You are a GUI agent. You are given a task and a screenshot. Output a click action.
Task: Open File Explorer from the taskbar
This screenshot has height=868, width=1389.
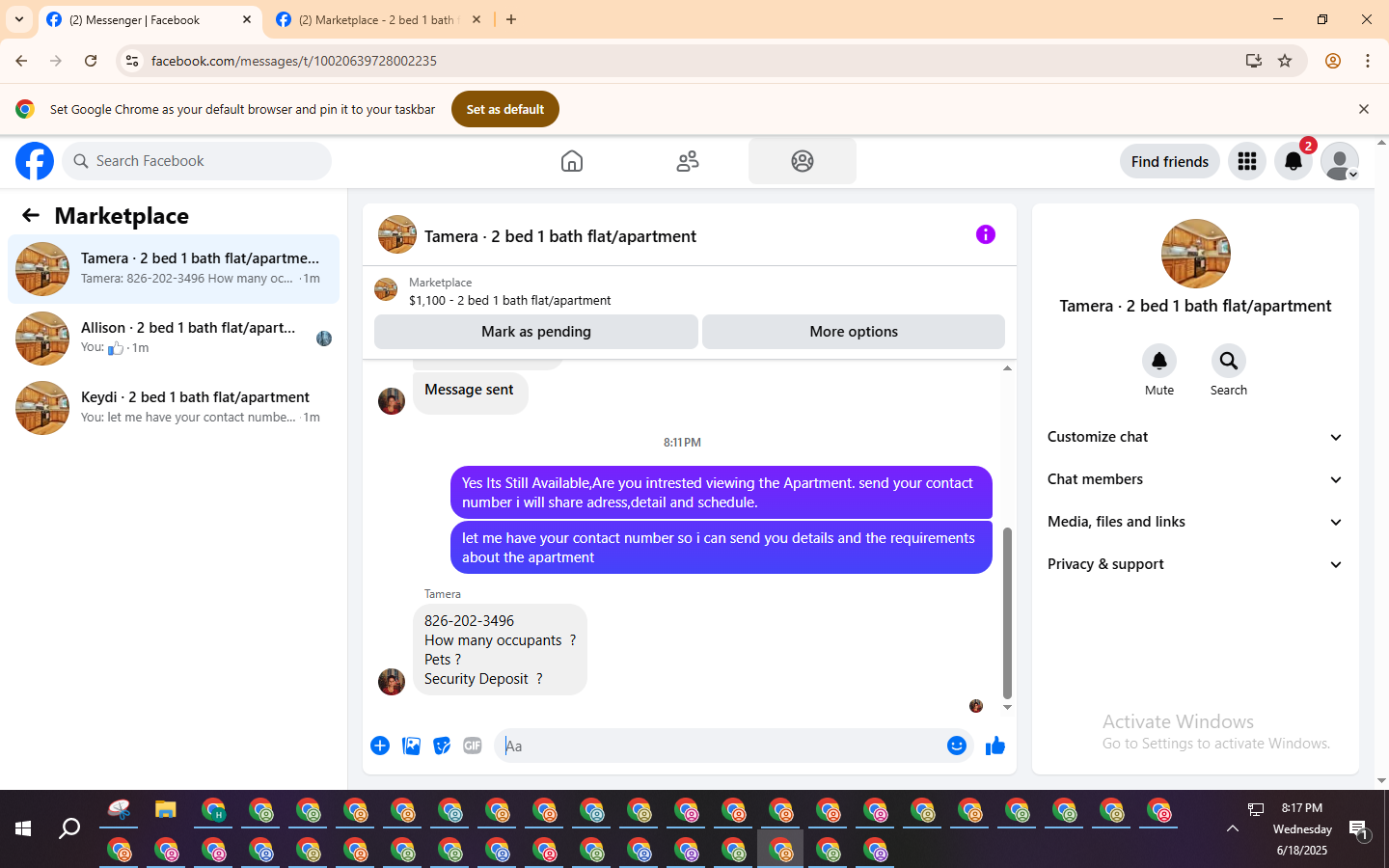tap(166, 810)
